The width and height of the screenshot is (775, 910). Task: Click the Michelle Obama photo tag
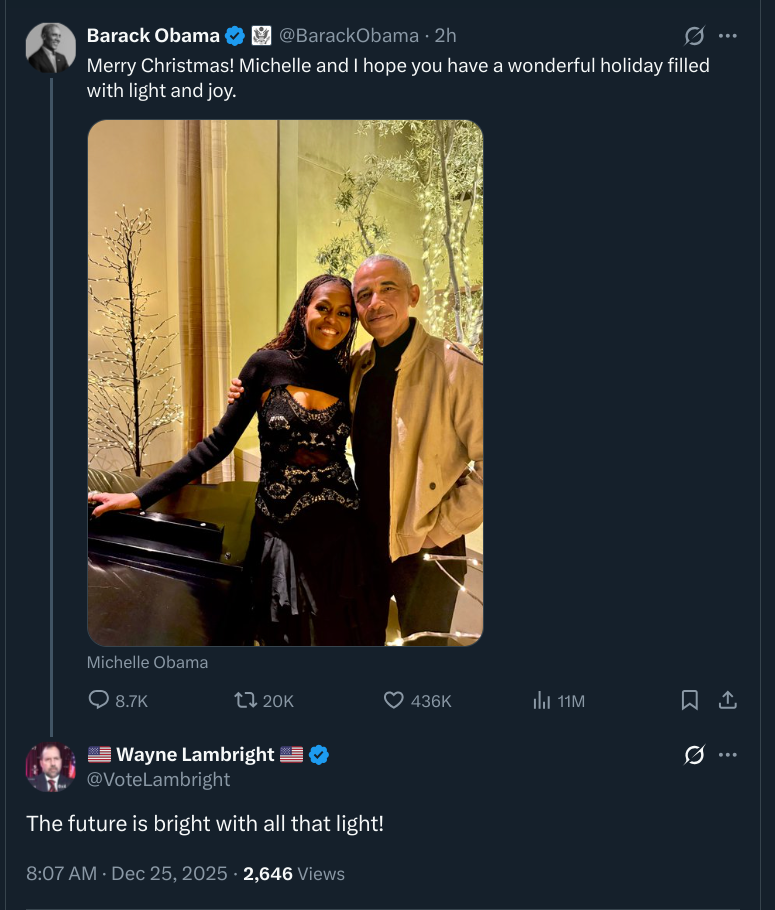pos(147,662)
